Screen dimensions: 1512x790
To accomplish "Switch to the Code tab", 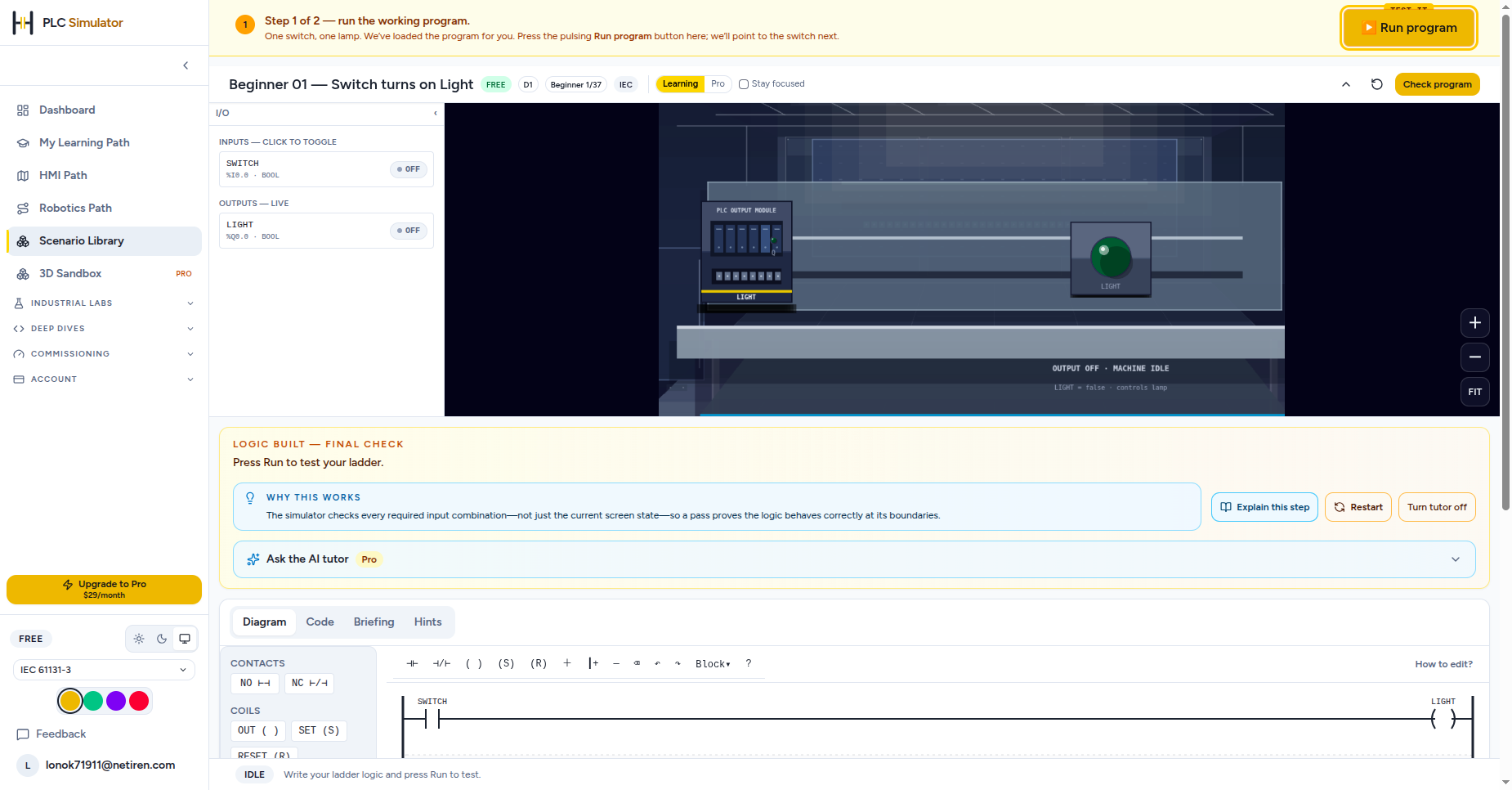I will click(320, 622).
